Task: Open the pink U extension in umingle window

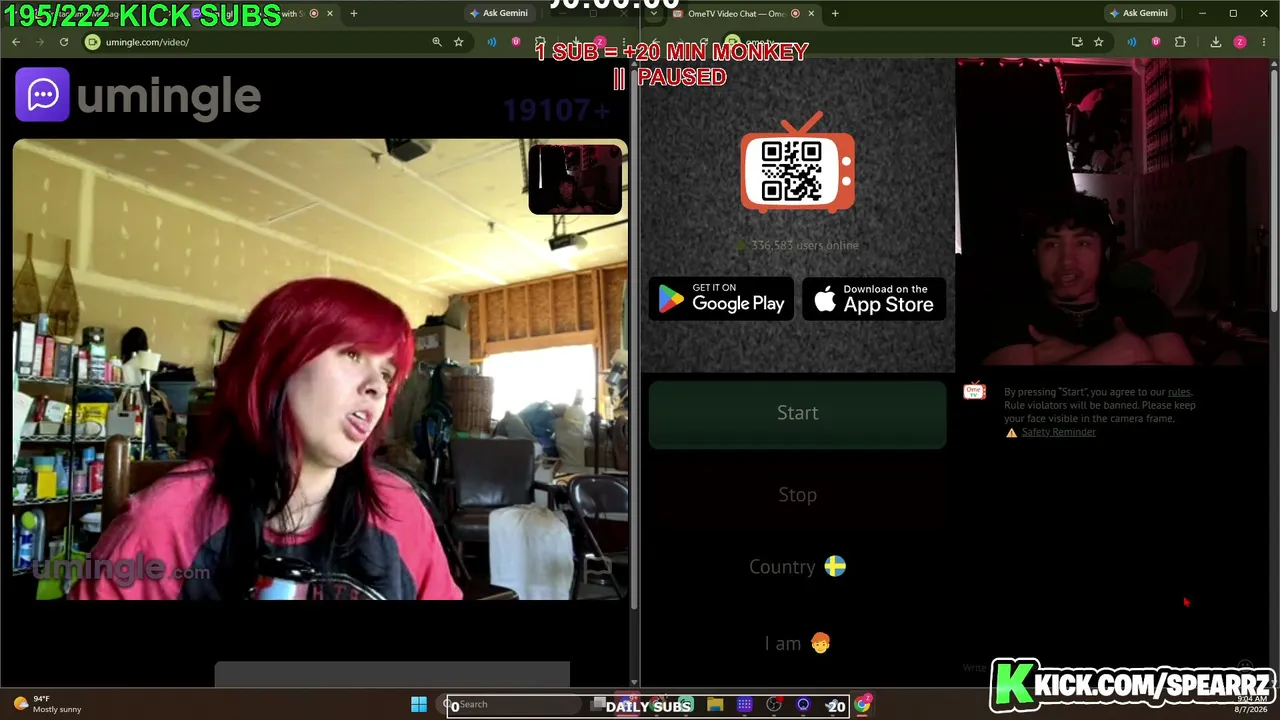Action: (x=516, y=42)
